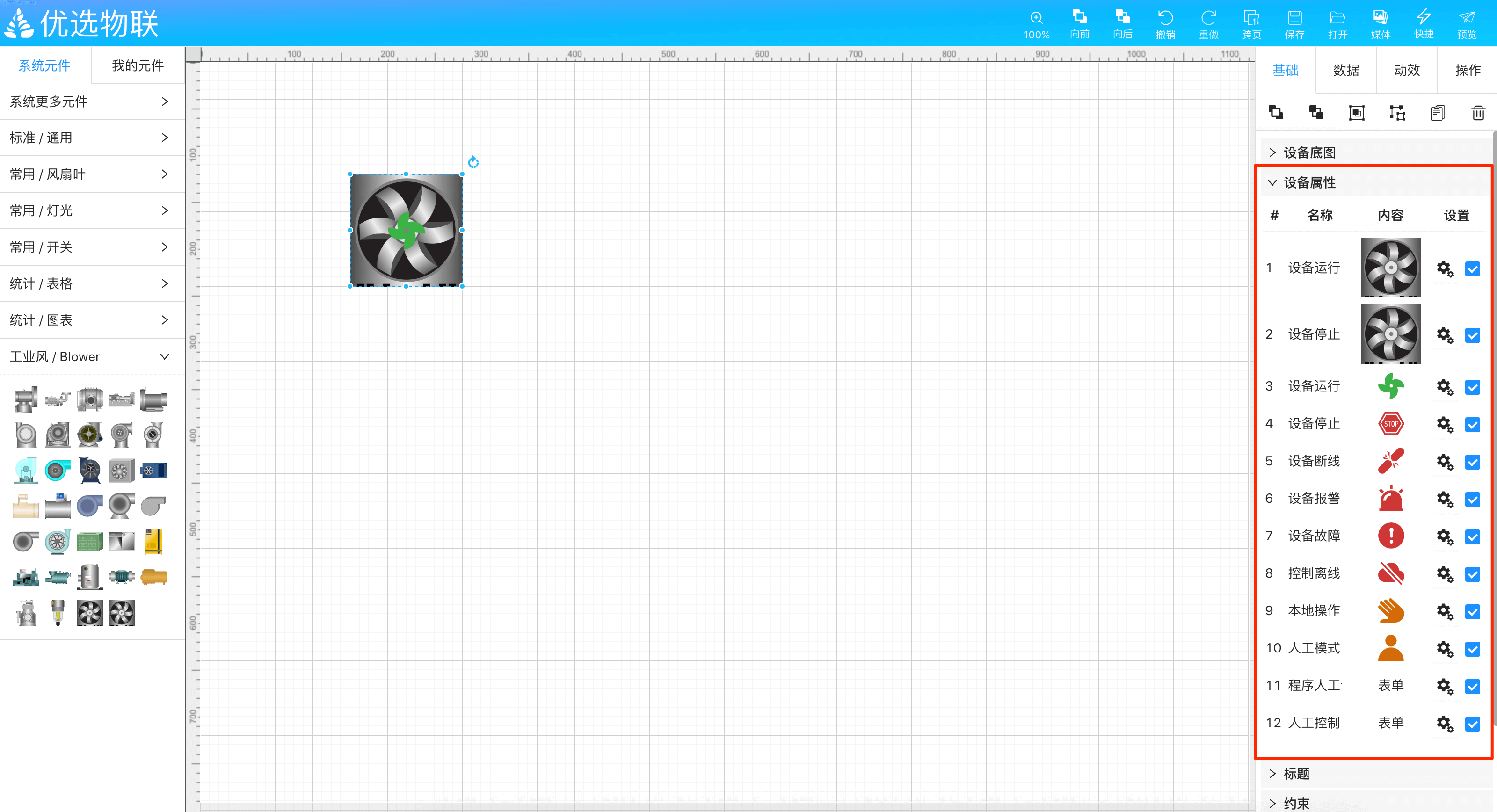Redo action with 重做
Screen dimensions: 1497x812
1208,24
